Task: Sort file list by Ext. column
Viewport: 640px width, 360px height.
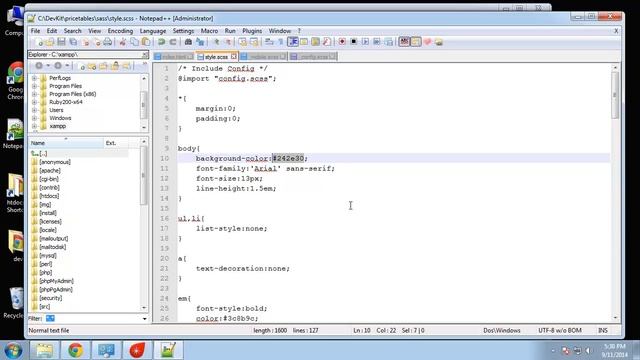Action: point(116,143)
